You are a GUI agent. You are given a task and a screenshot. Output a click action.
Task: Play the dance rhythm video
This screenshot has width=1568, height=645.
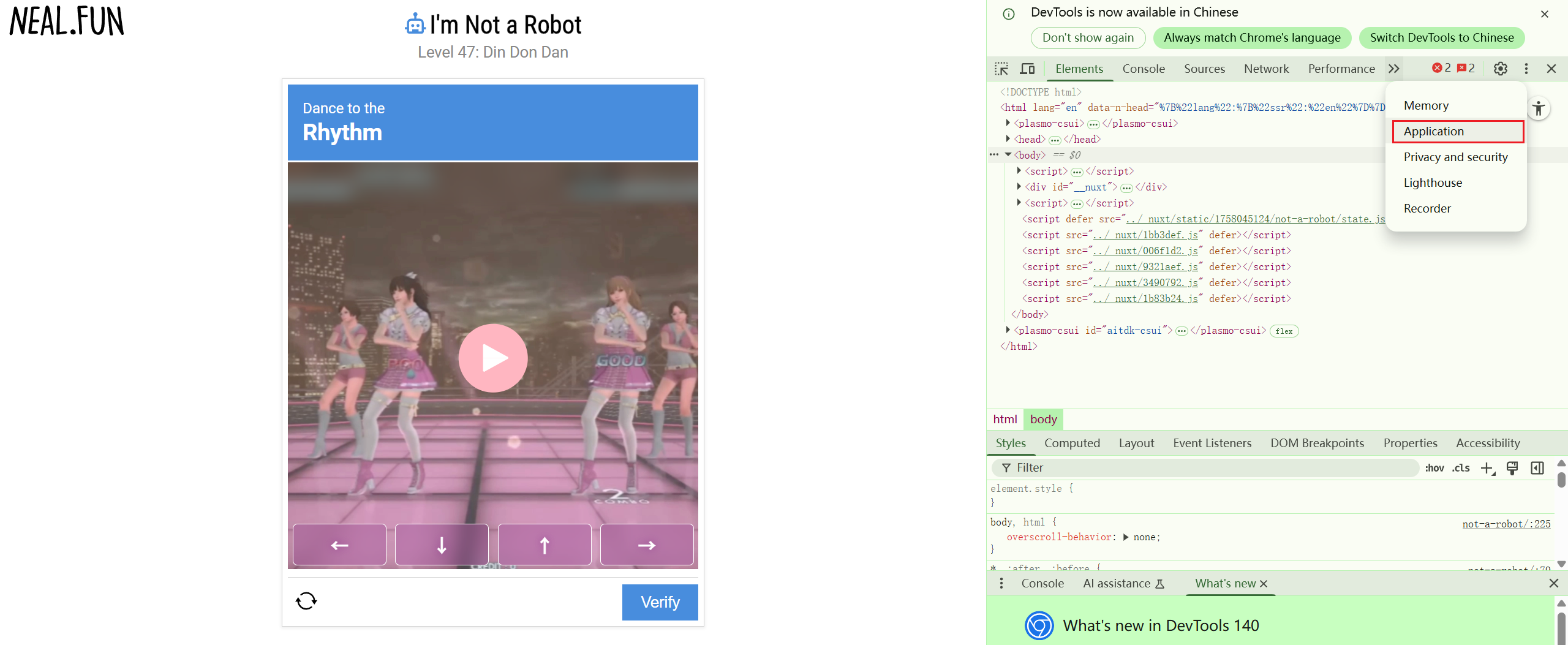[493, 358]
